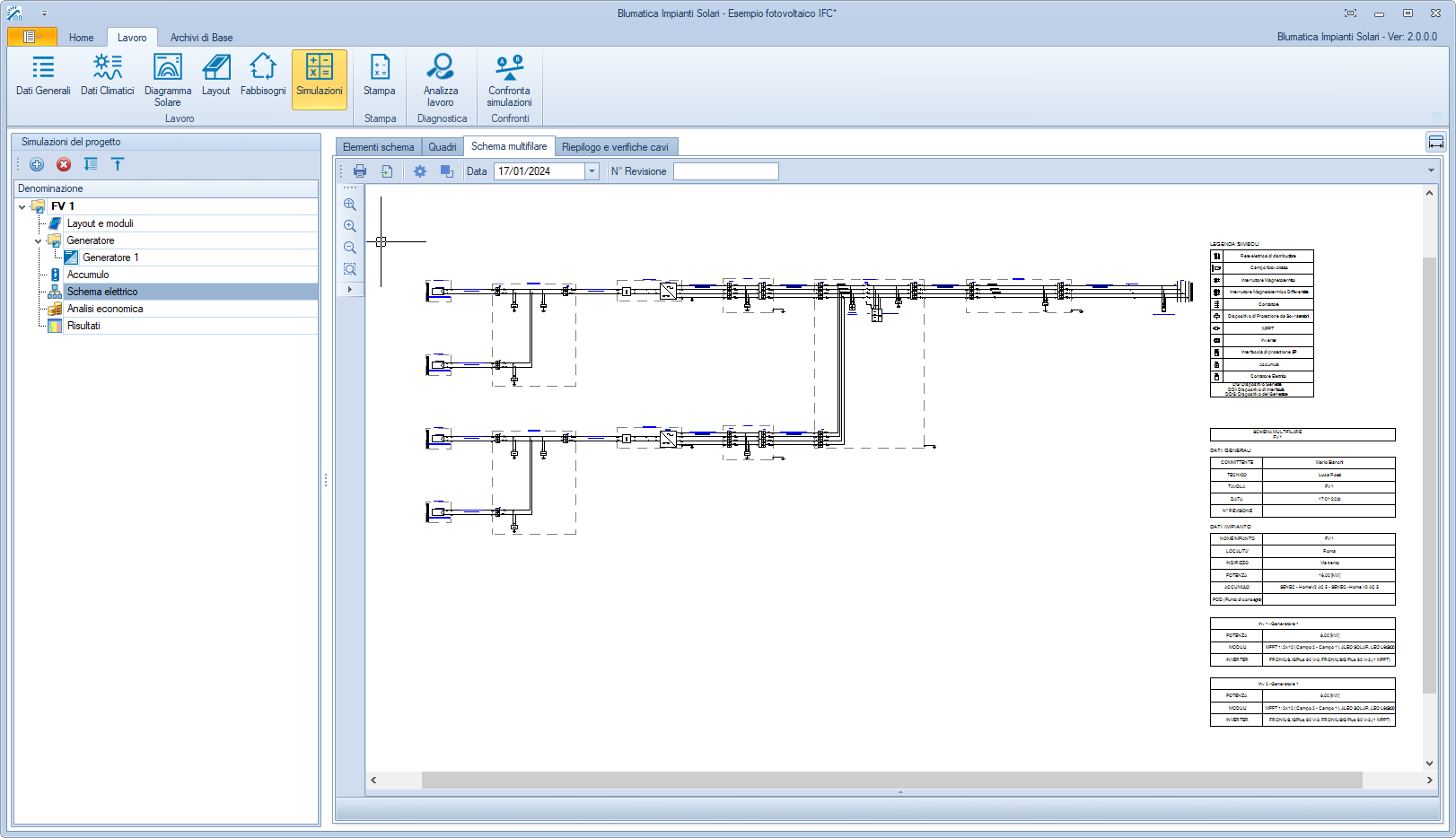Delete the simulation using the red X icon

64,164
